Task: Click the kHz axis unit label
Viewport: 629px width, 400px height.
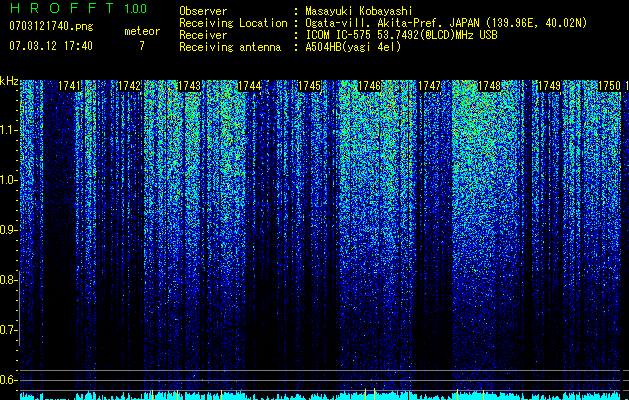Action: click(9, 81)
